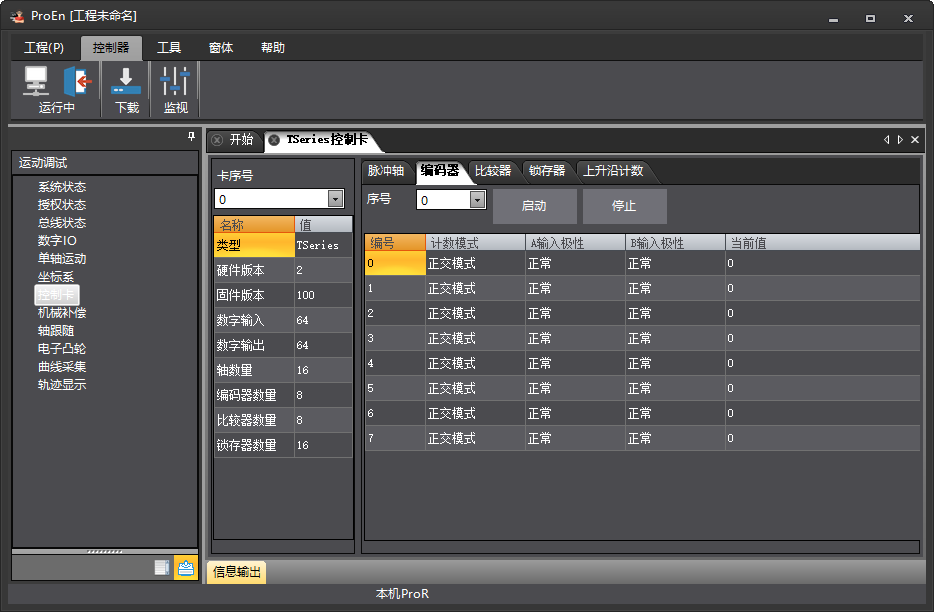Click the 运行中 computer icon
This screenshot has width=934, height=612.
pyautogui.click(x=36, y=80)
